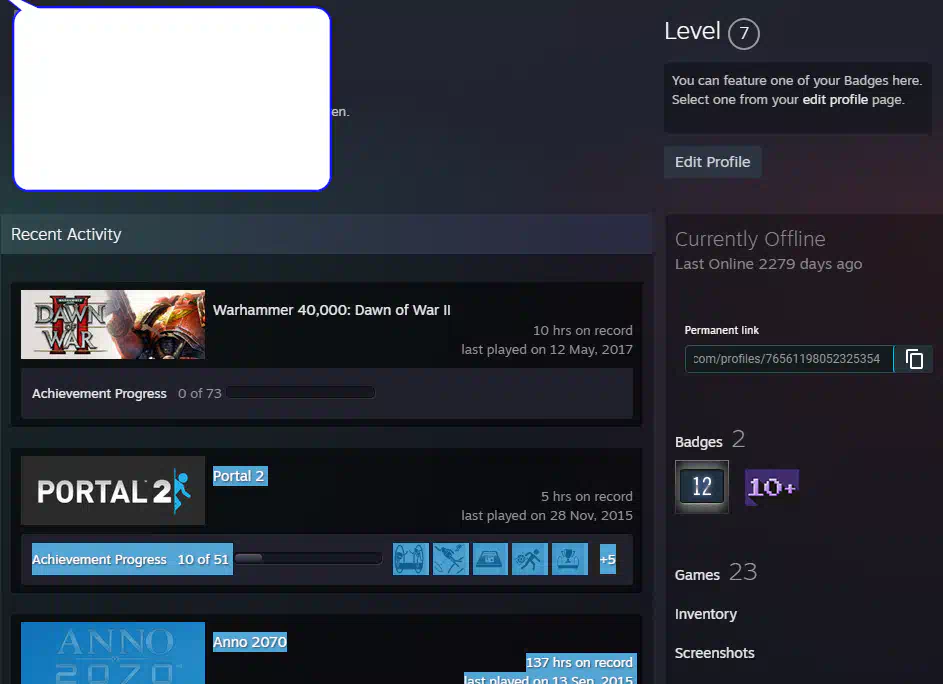The image size is (943, 684).
Task: Open Warhammer 40,000: Dawn of War II title
Action: click(x=331, y=310)
